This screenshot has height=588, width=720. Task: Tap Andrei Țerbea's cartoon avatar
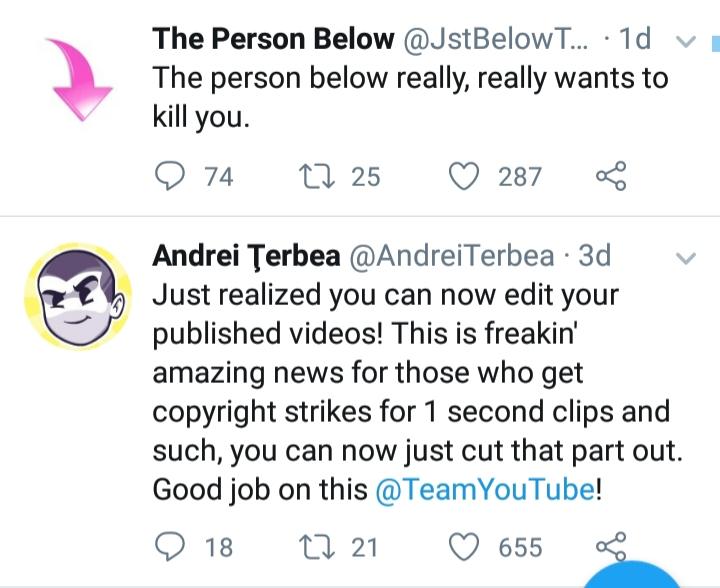click(78, 297)
